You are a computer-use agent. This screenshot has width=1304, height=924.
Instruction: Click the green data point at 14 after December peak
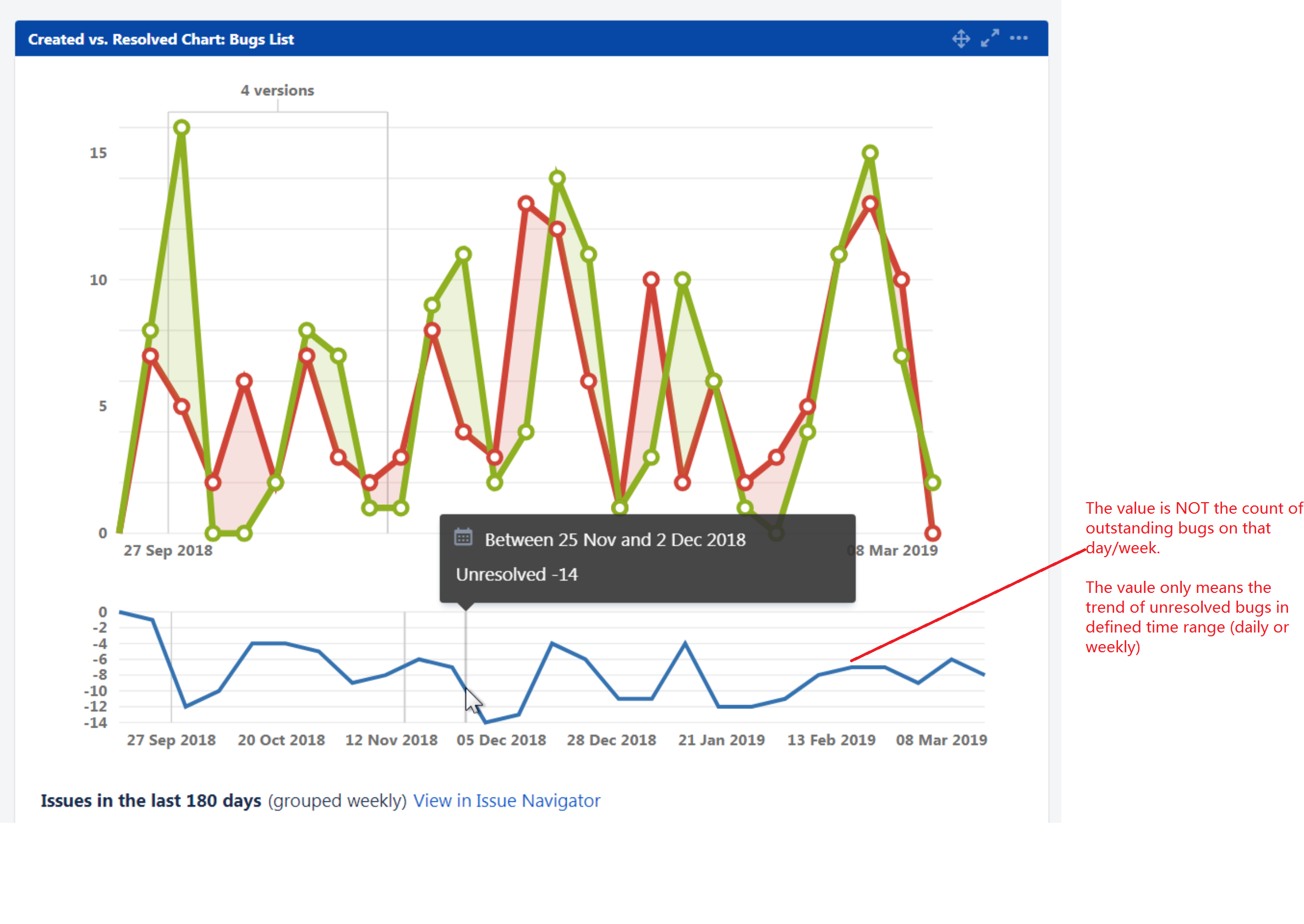point(557,179)
